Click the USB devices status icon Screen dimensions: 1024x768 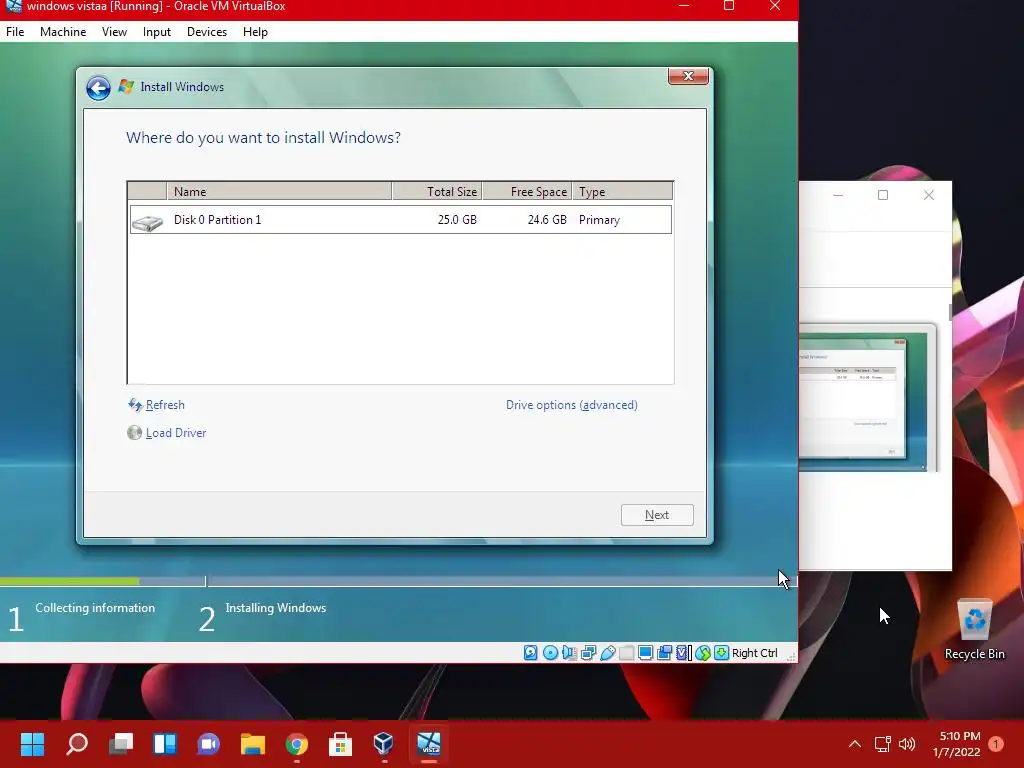[608, 652]
